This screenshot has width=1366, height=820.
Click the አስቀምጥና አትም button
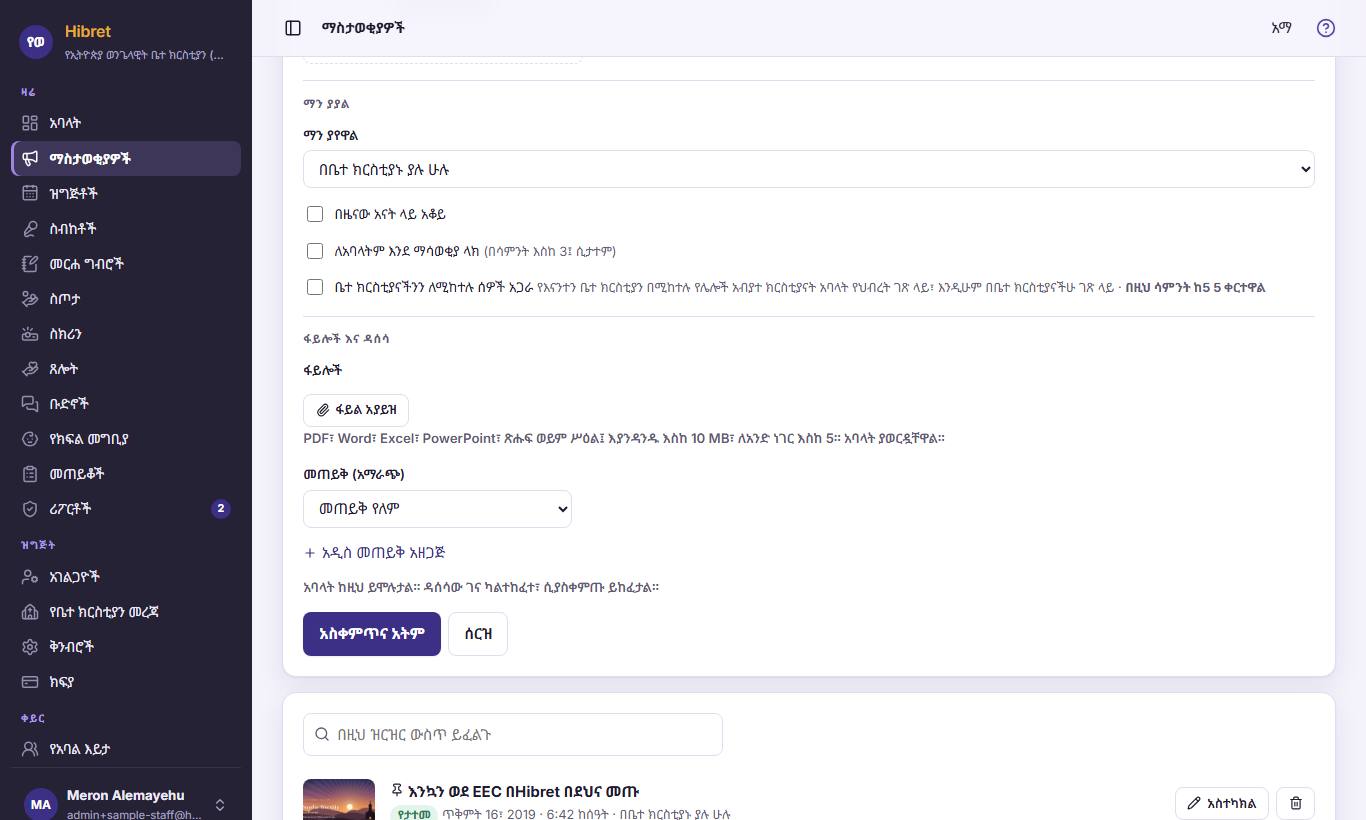(372, 634)
